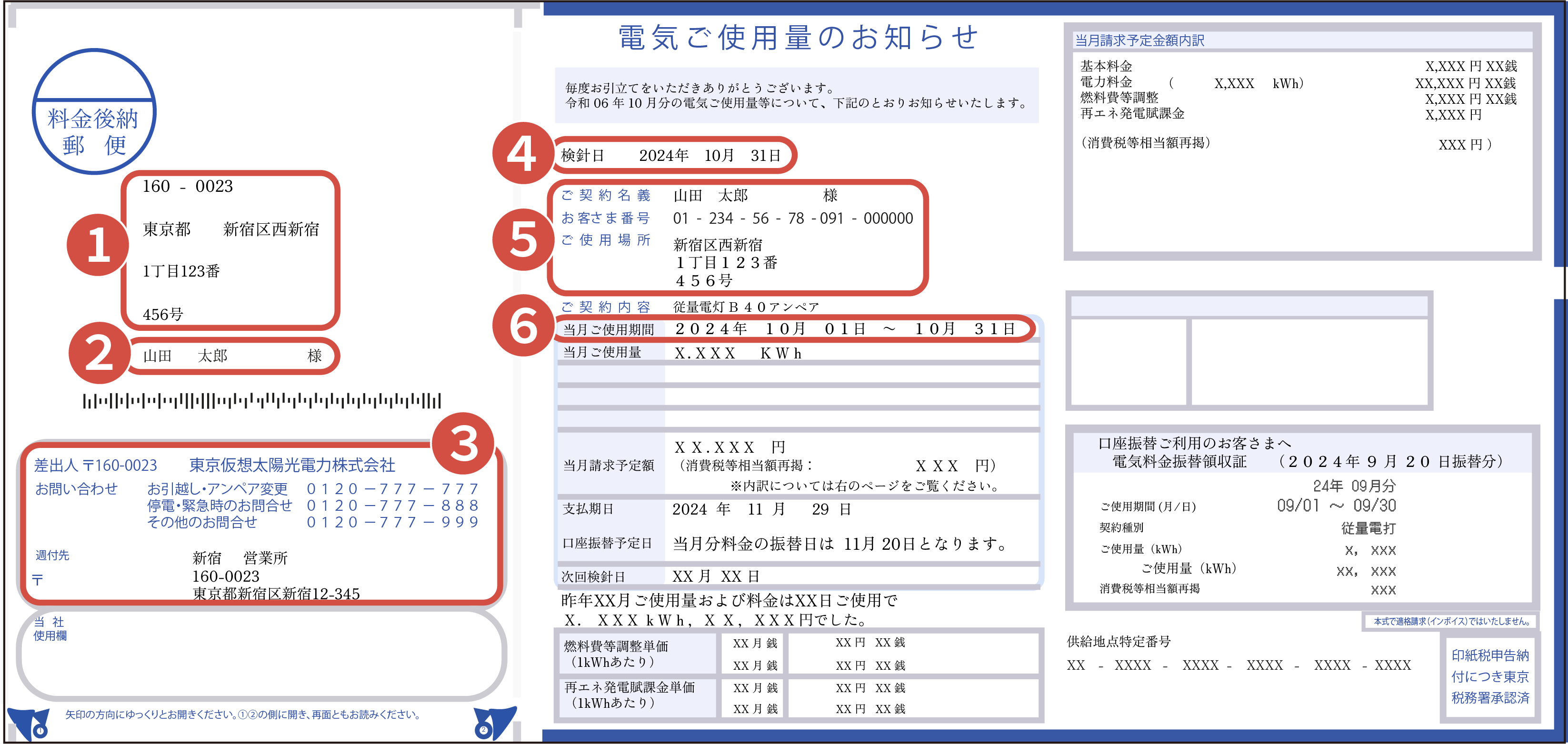Click the 従量電打 value in receipt
The height and width of the screenshot is (744, 1568).
point(1368,528)
